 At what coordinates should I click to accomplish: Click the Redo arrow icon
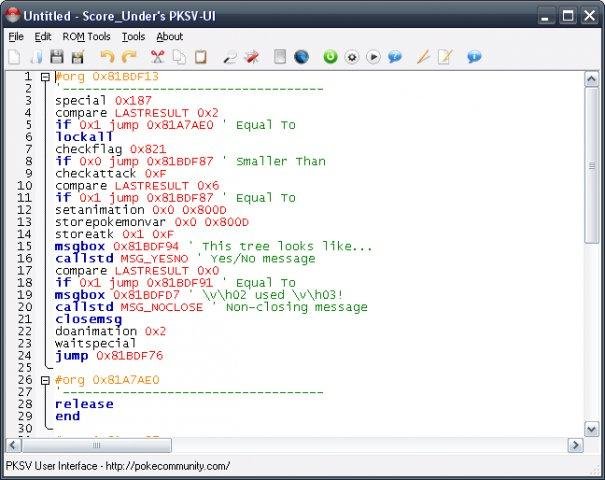click(129, 57)
